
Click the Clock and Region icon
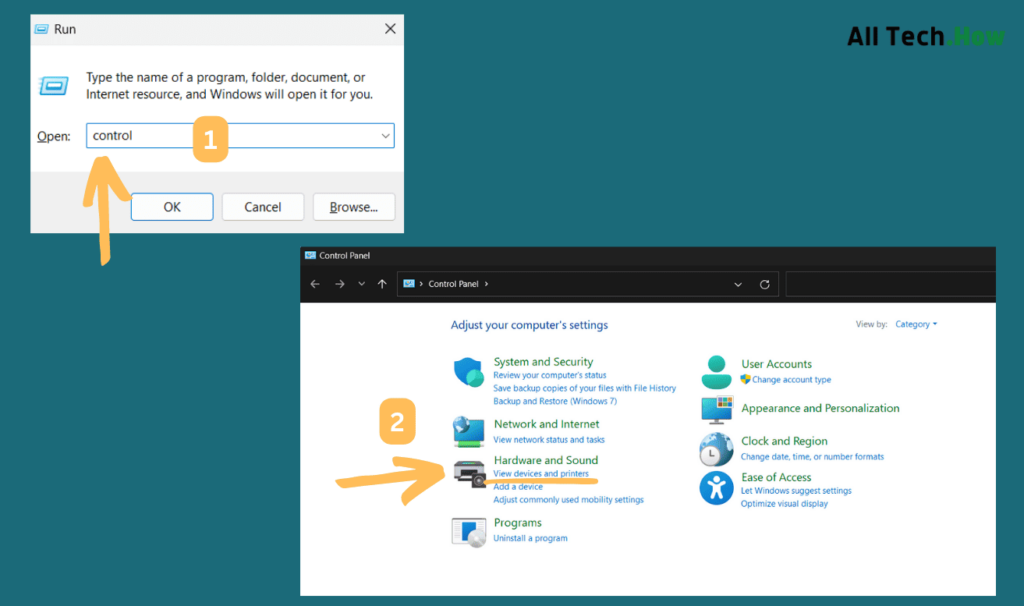pyautogui.click(x=716, y=449)
